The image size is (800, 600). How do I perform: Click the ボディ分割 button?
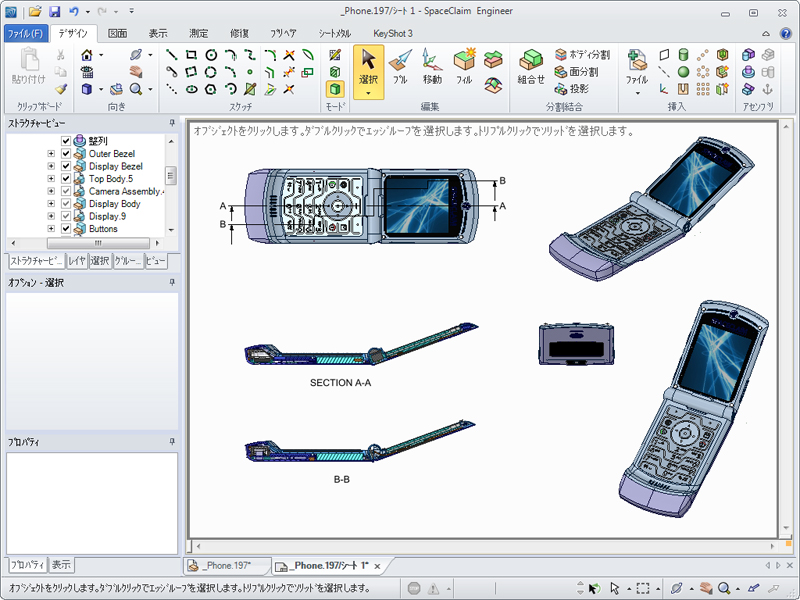pyautogui.click(x=581, y=55)
